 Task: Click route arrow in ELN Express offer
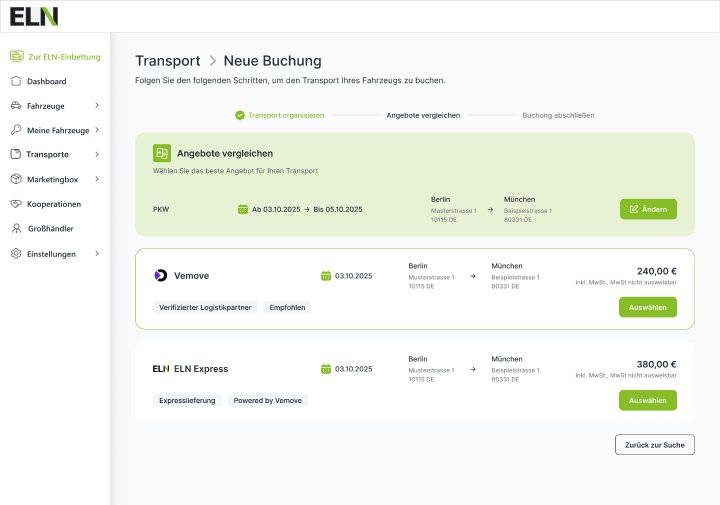pyautogui.click(x=472, y=369)
